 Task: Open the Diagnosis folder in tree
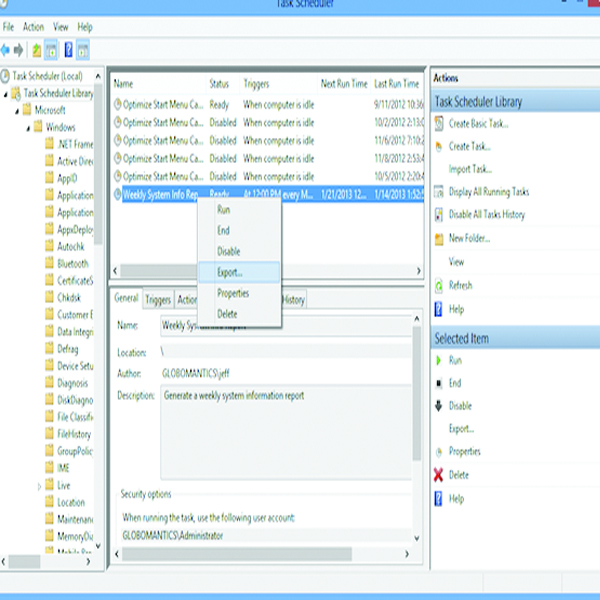(72, 383)
